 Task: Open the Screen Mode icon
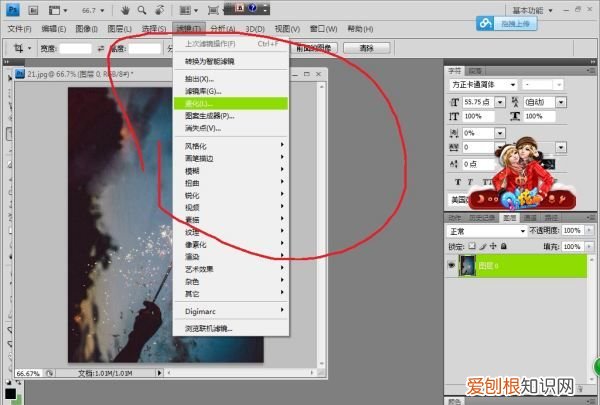(x=213, y=10)
